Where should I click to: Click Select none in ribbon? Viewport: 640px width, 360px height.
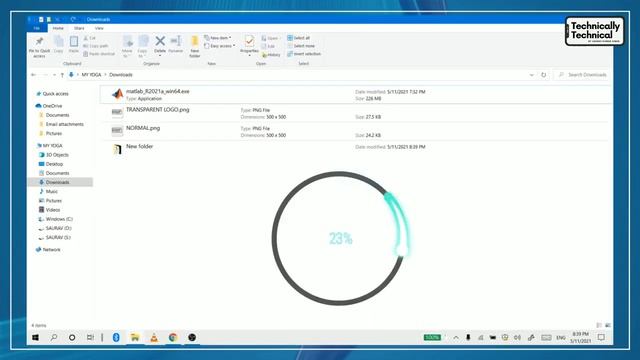(x=301, y=46)
